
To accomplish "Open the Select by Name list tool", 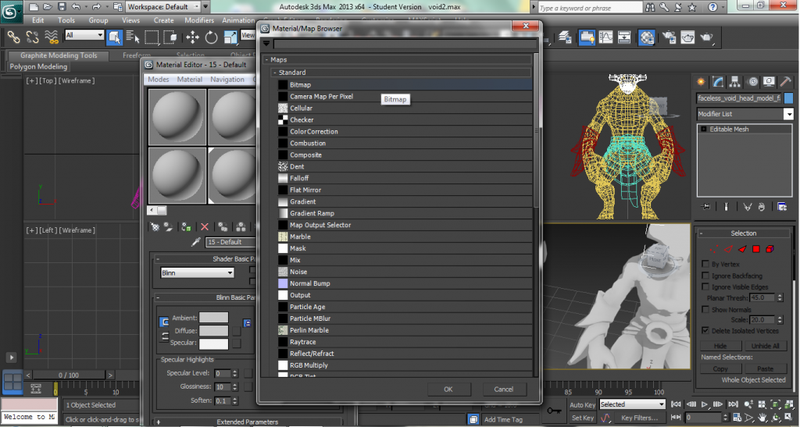I will [133, 37].
